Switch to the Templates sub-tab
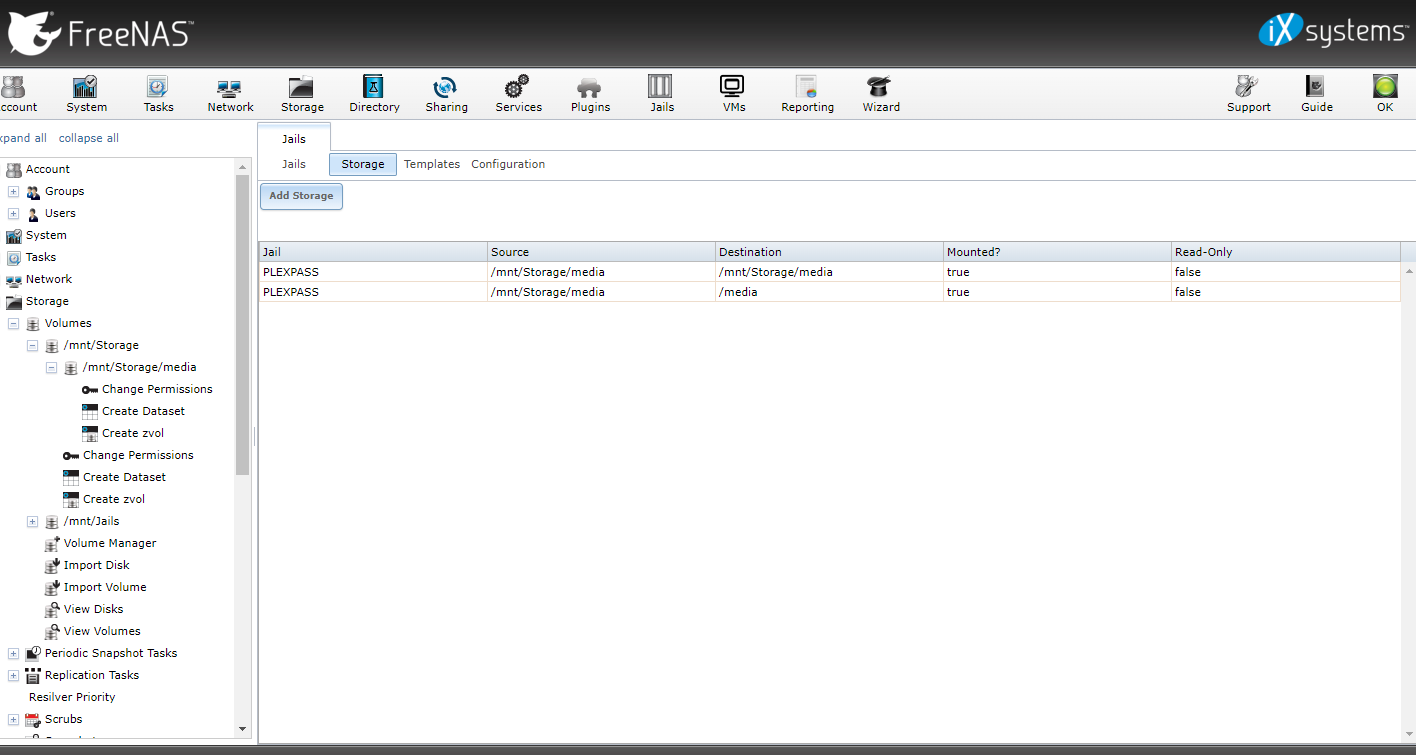Viewport: 1416px width, 755px height. 431,164
